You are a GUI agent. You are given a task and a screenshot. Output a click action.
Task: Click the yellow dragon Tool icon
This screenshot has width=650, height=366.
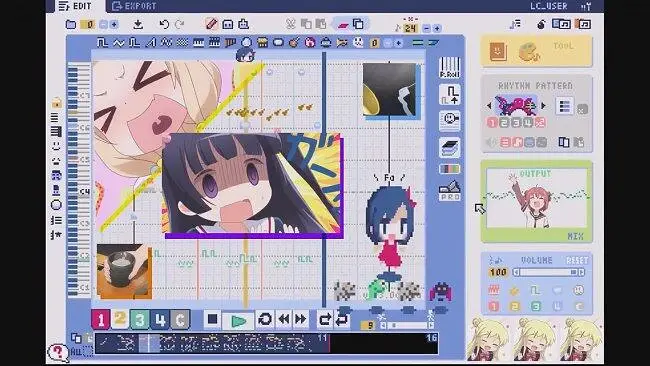point(529,52)
